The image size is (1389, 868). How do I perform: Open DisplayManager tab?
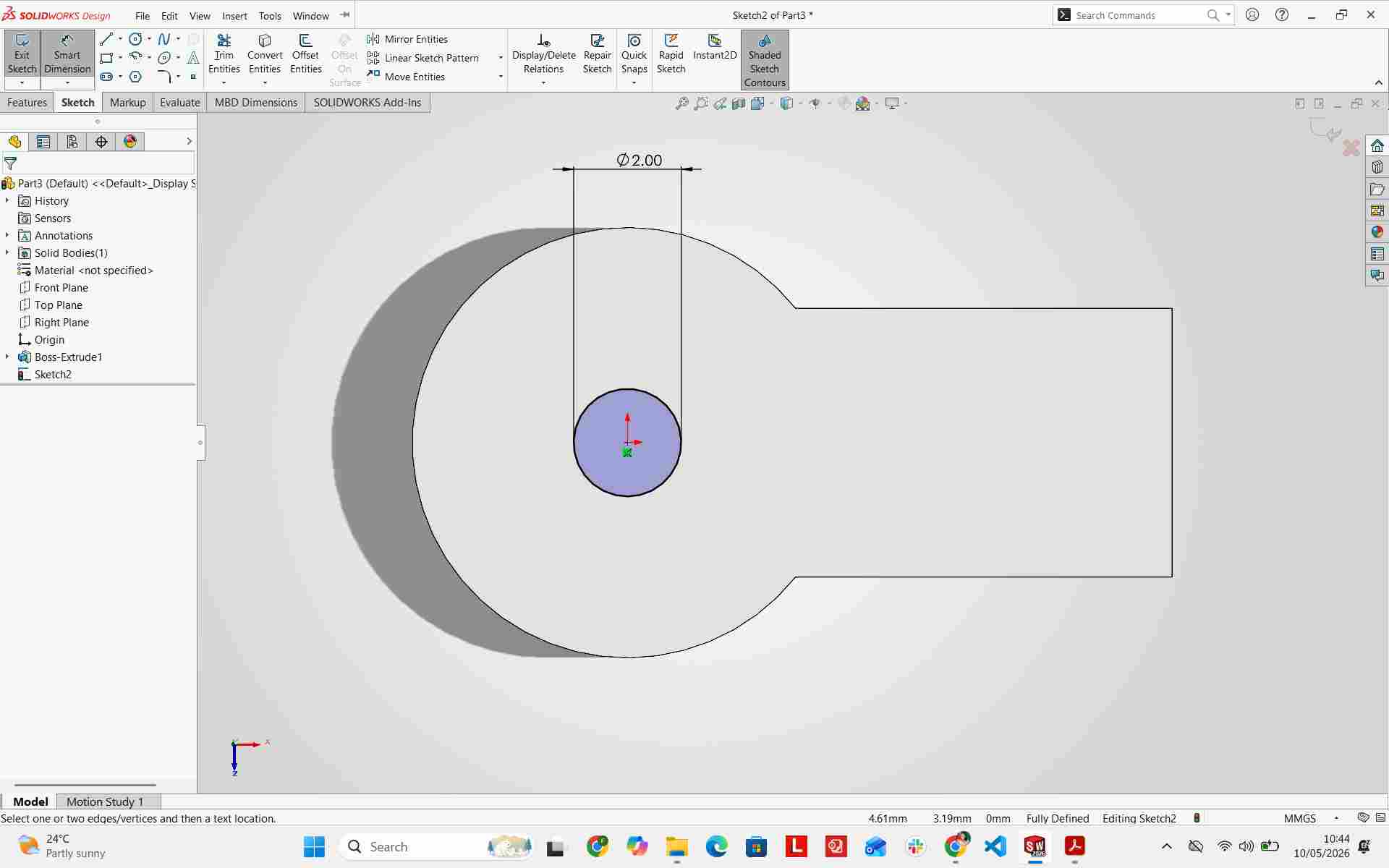pyautogui.click(x=130, y=142)
